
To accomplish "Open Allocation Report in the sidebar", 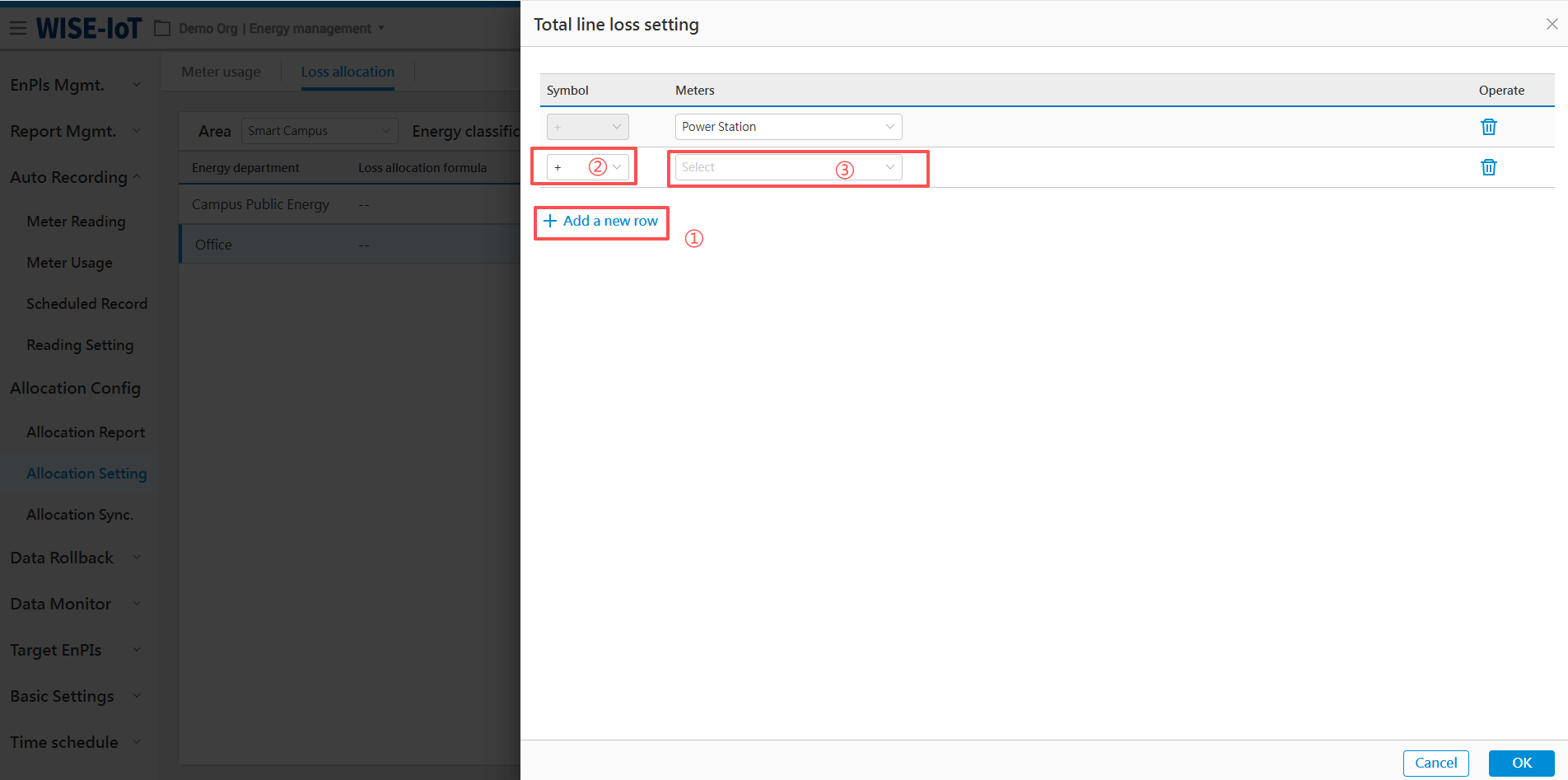I will 86,432.
